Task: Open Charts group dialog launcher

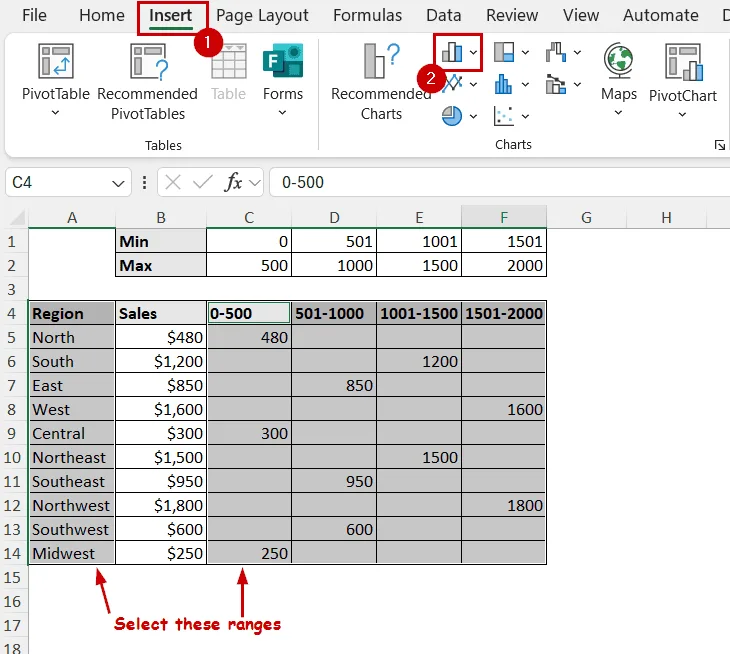Action: [x=719, y=145]
